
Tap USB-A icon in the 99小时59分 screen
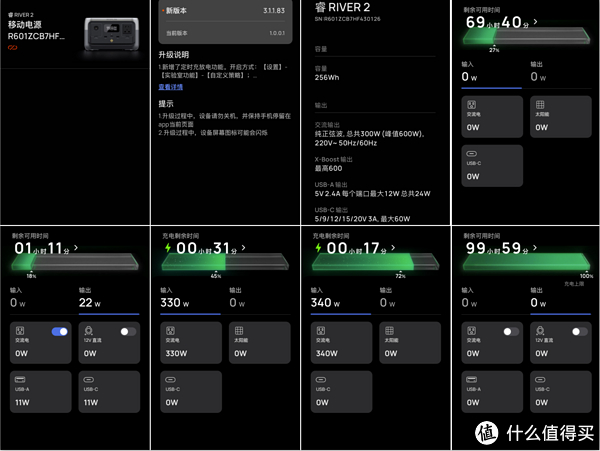click(471, 379)
